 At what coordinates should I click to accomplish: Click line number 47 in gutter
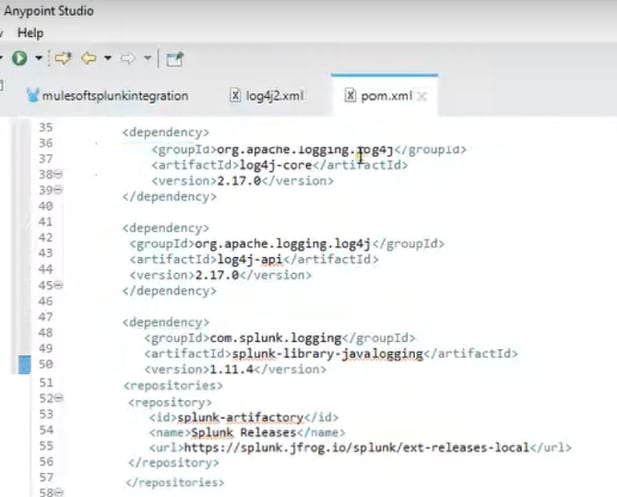(46, 317)
